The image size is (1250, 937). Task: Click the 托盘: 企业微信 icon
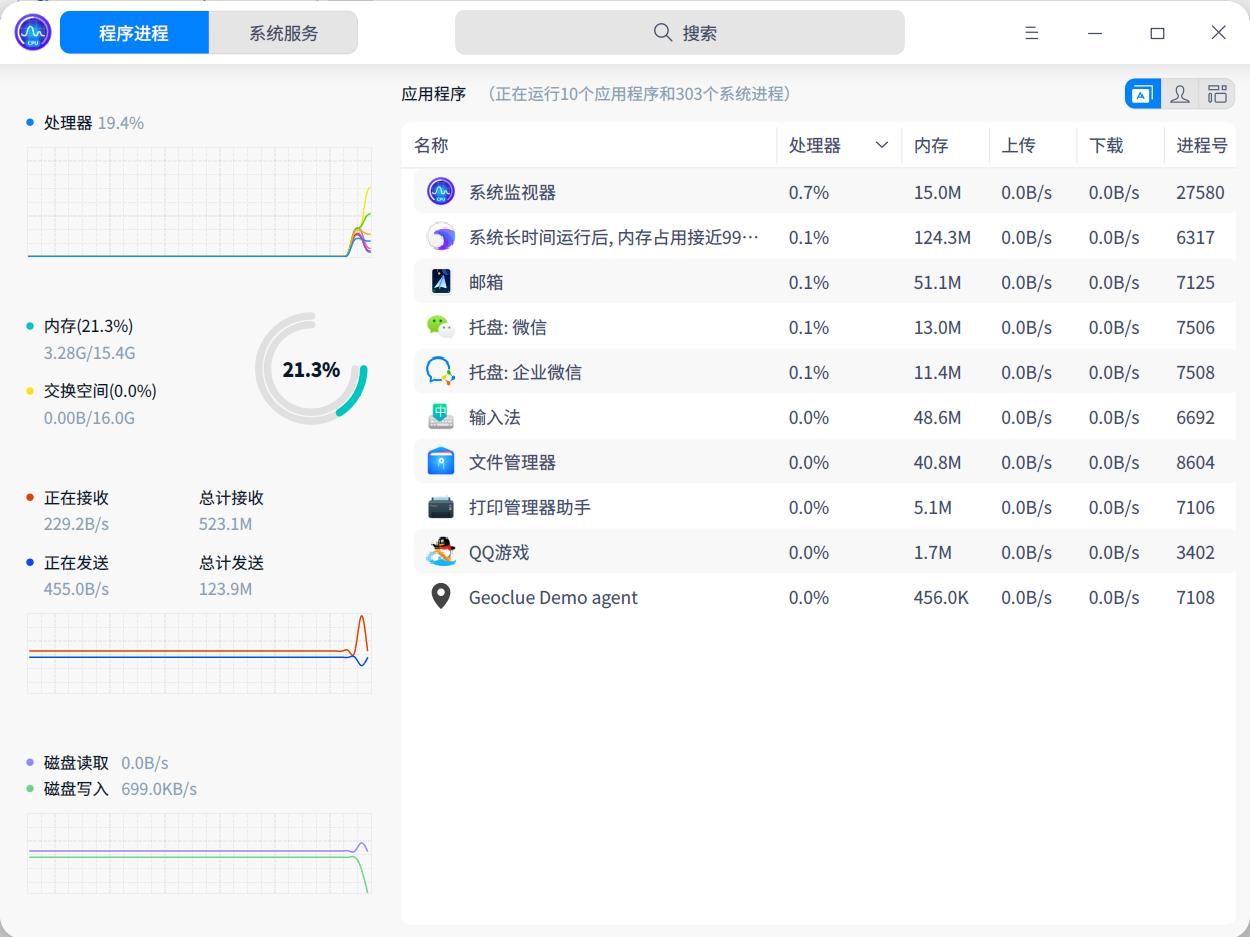441,372
